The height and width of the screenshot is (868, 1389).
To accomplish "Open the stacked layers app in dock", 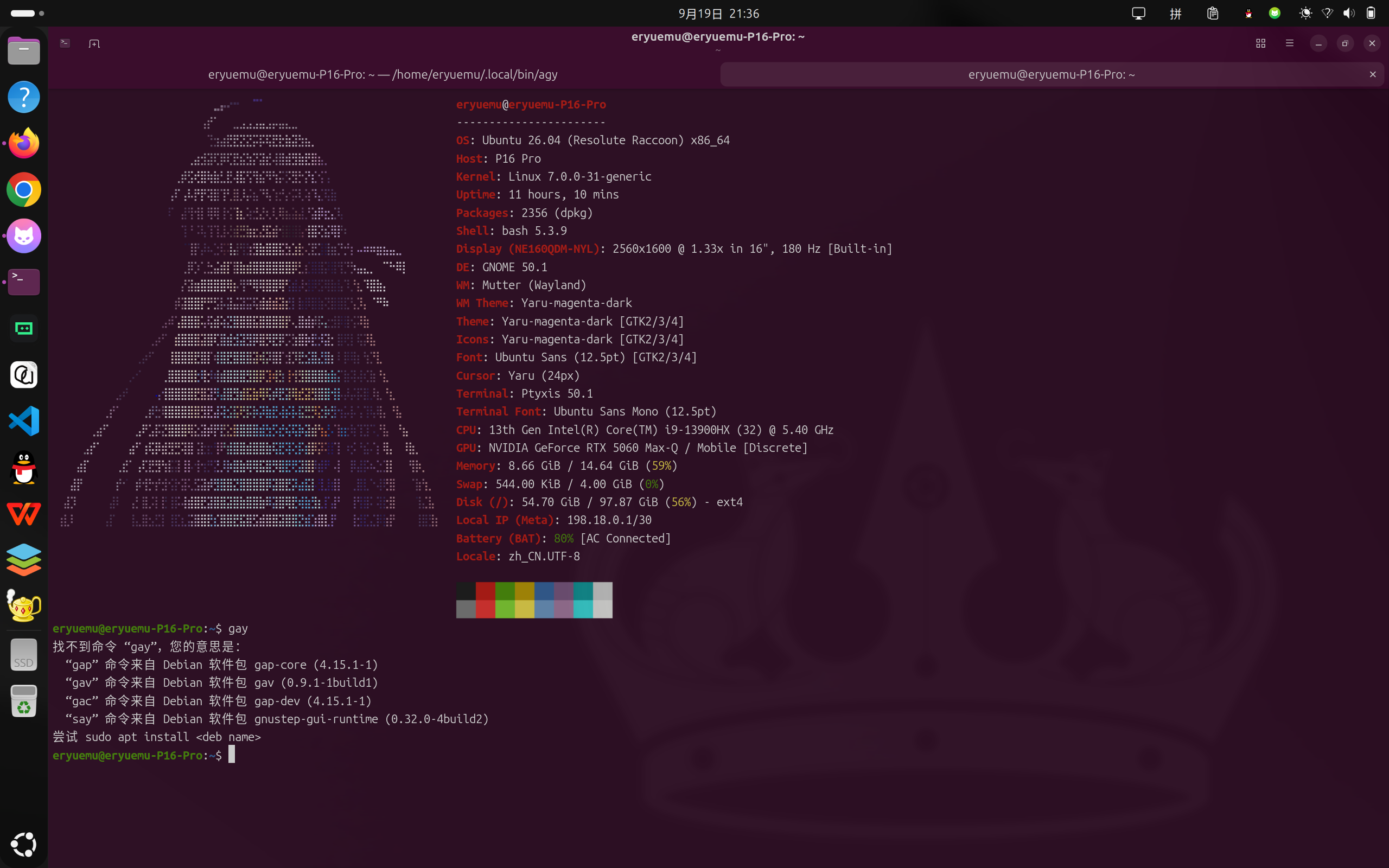I will click(23, 560).
